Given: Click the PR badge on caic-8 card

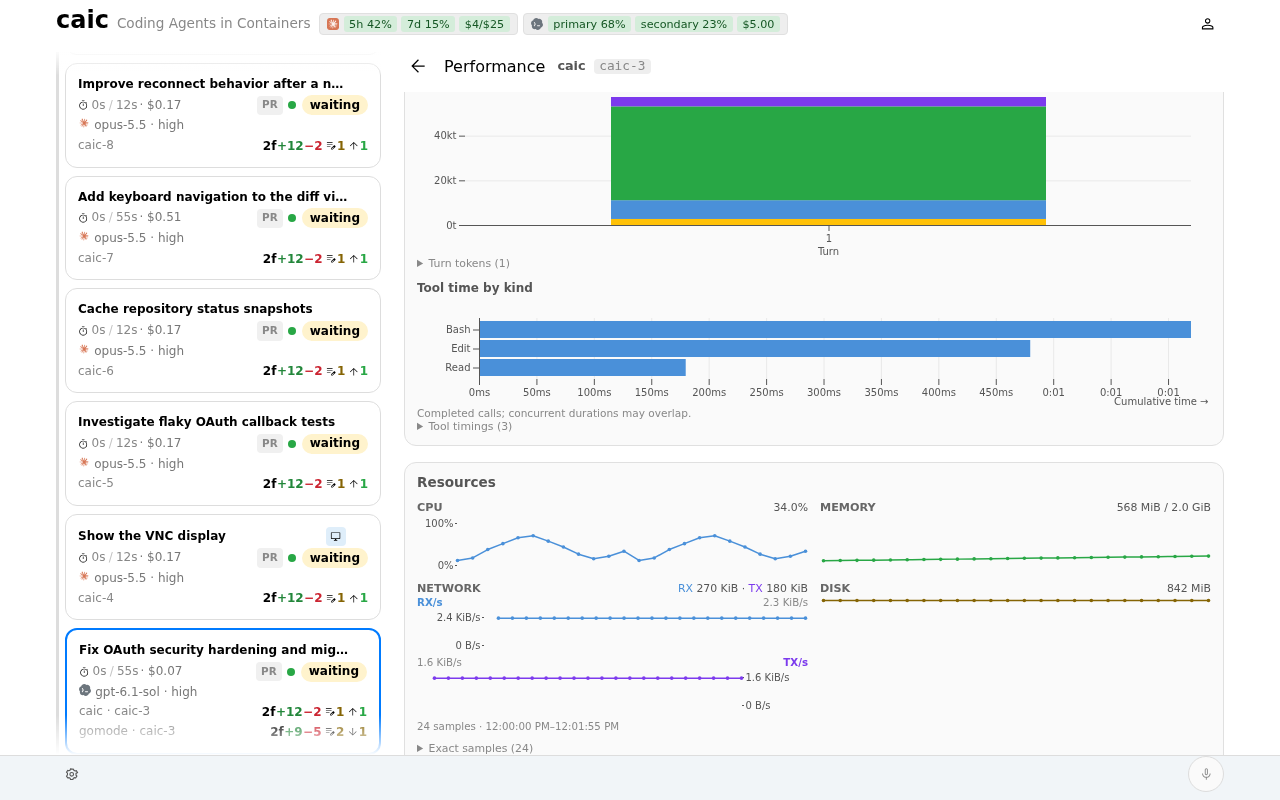Looking at the screenshot, I should (270, 105).
